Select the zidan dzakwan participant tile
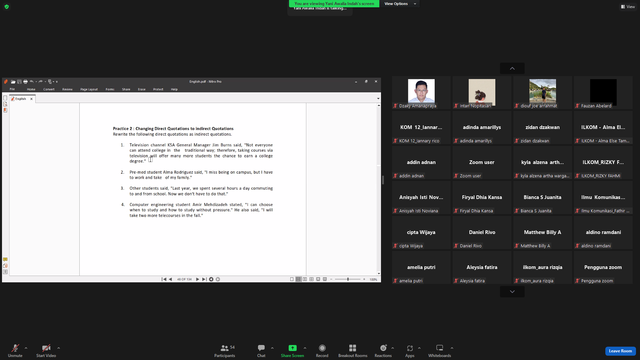 coord(542,127)
